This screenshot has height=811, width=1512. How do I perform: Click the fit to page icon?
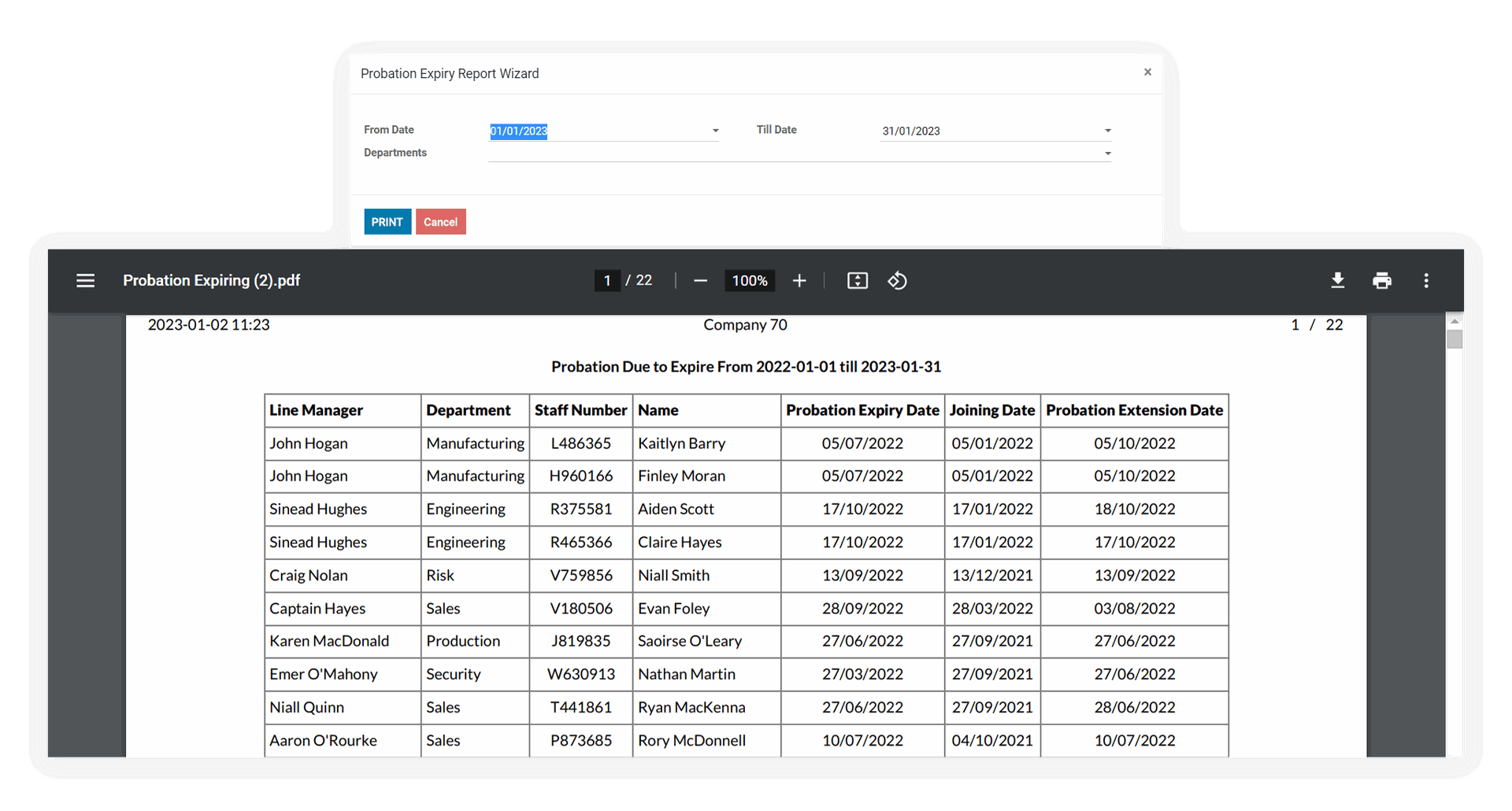coord(858,281)
